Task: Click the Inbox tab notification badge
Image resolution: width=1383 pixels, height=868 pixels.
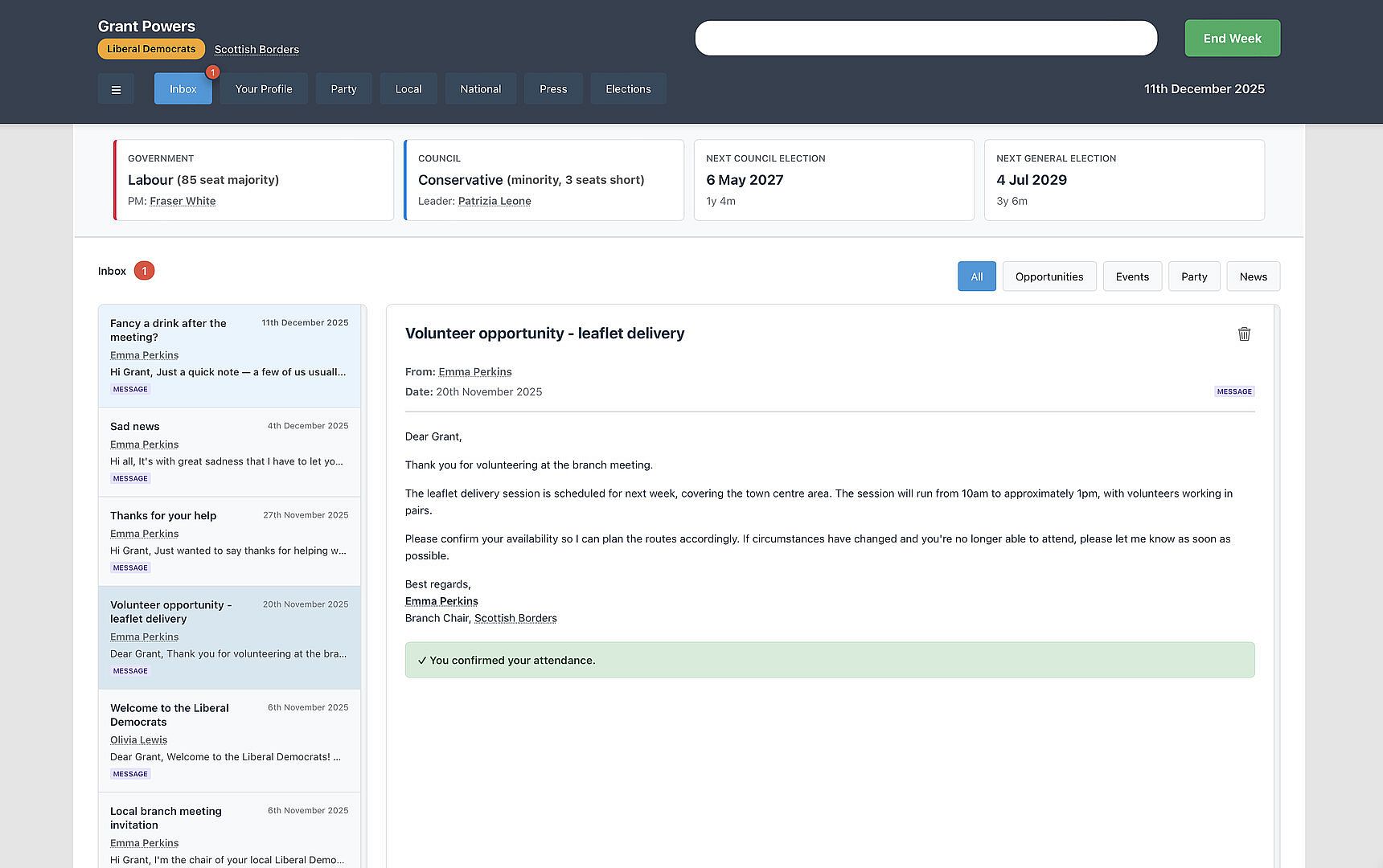Action: pyautogui.click(x=212, y=72)
